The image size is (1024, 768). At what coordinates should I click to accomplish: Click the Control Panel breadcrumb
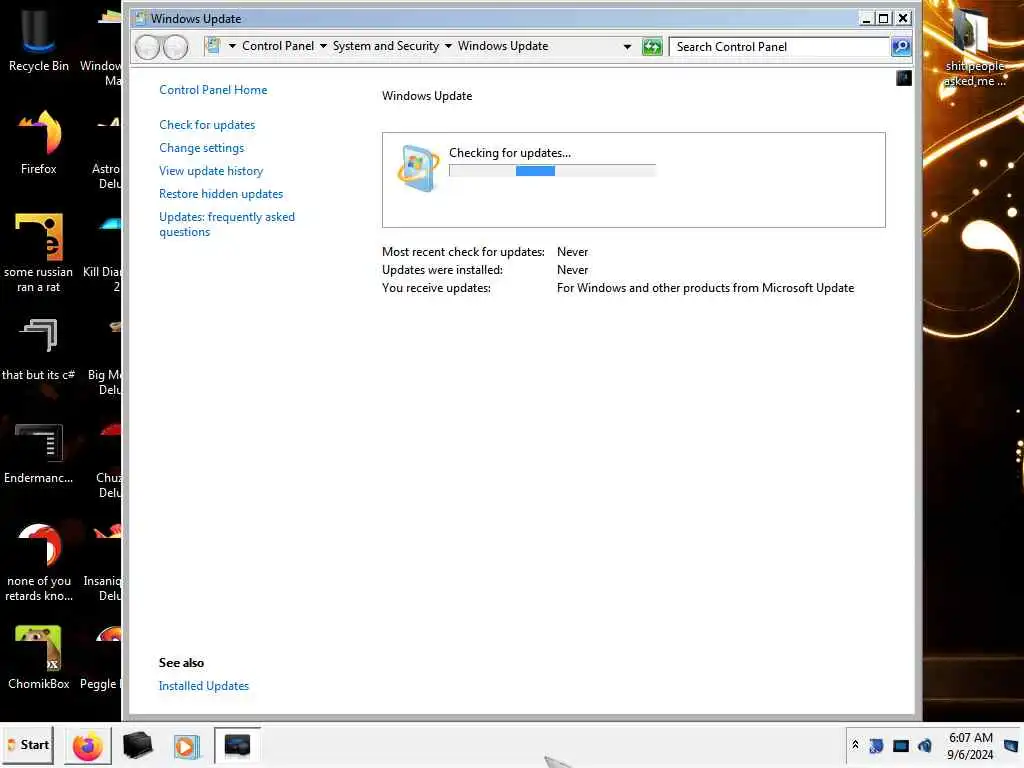coord(278,46)
